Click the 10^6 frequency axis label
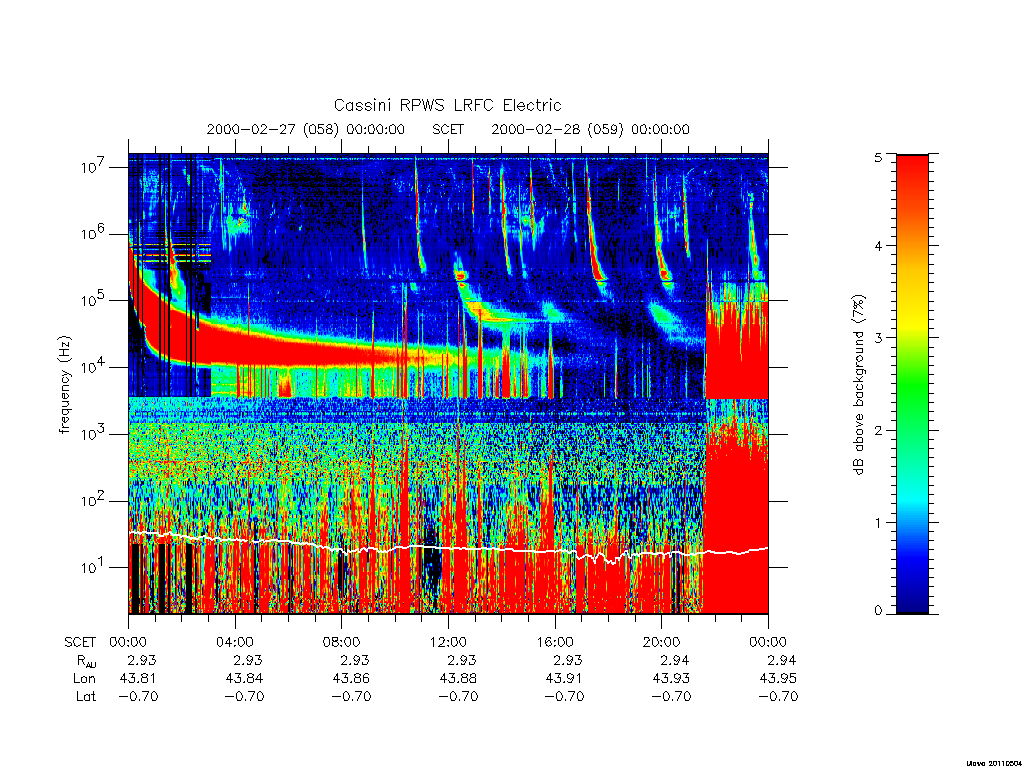Viewport: 1024px width, 768px height. pyautogui.click(x=93, y=233)
